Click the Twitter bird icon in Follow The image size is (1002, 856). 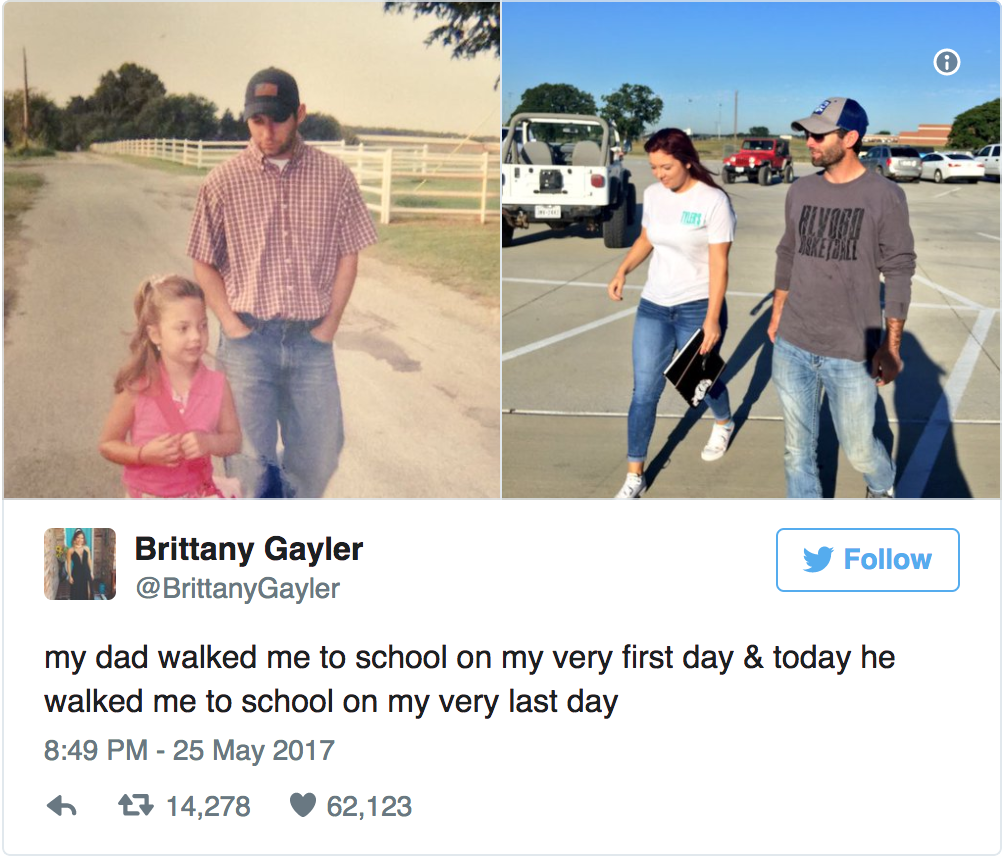click(x=818, y=560)
